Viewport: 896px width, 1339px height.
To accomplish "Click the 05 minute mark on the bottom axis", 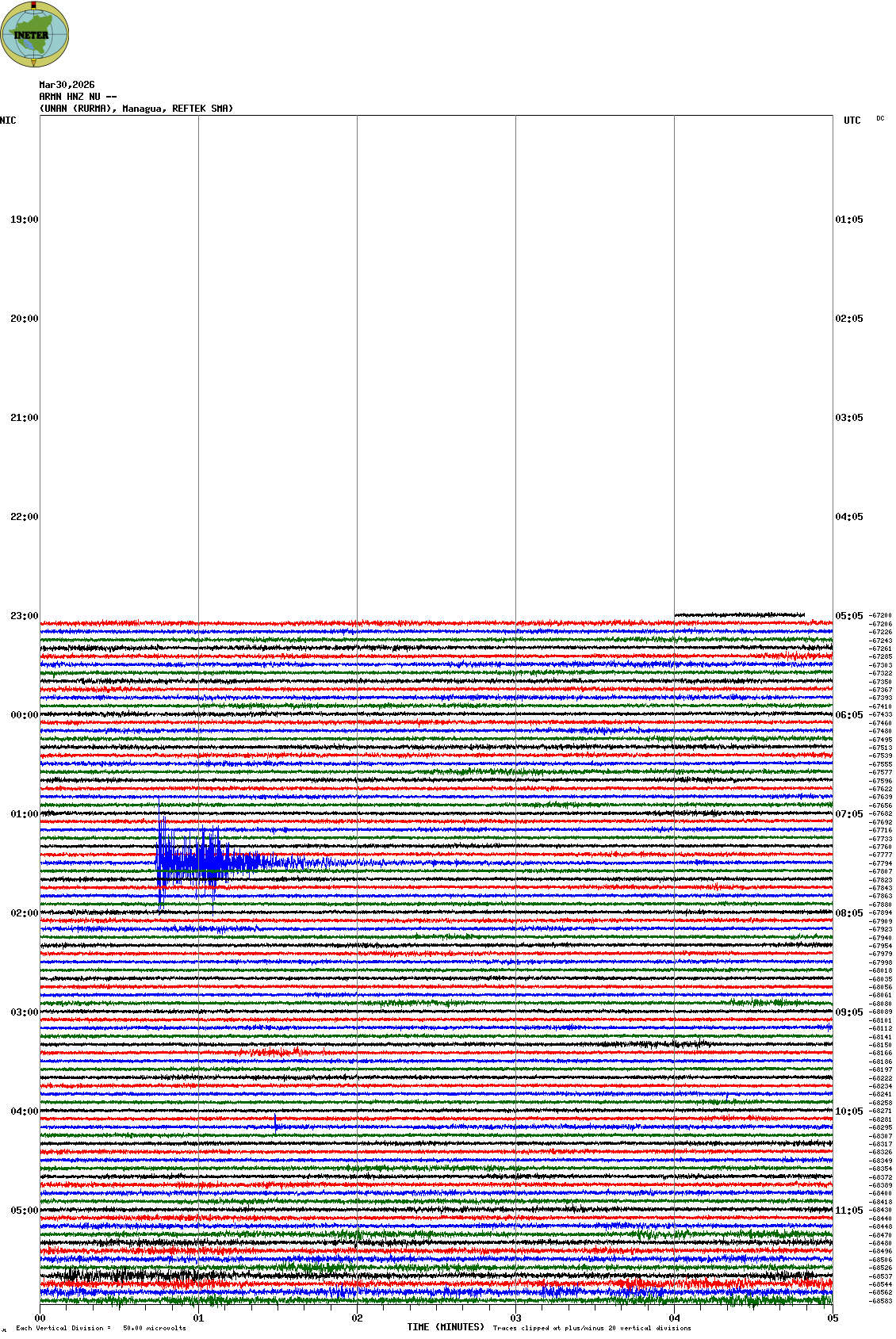I will [833, 1318].
